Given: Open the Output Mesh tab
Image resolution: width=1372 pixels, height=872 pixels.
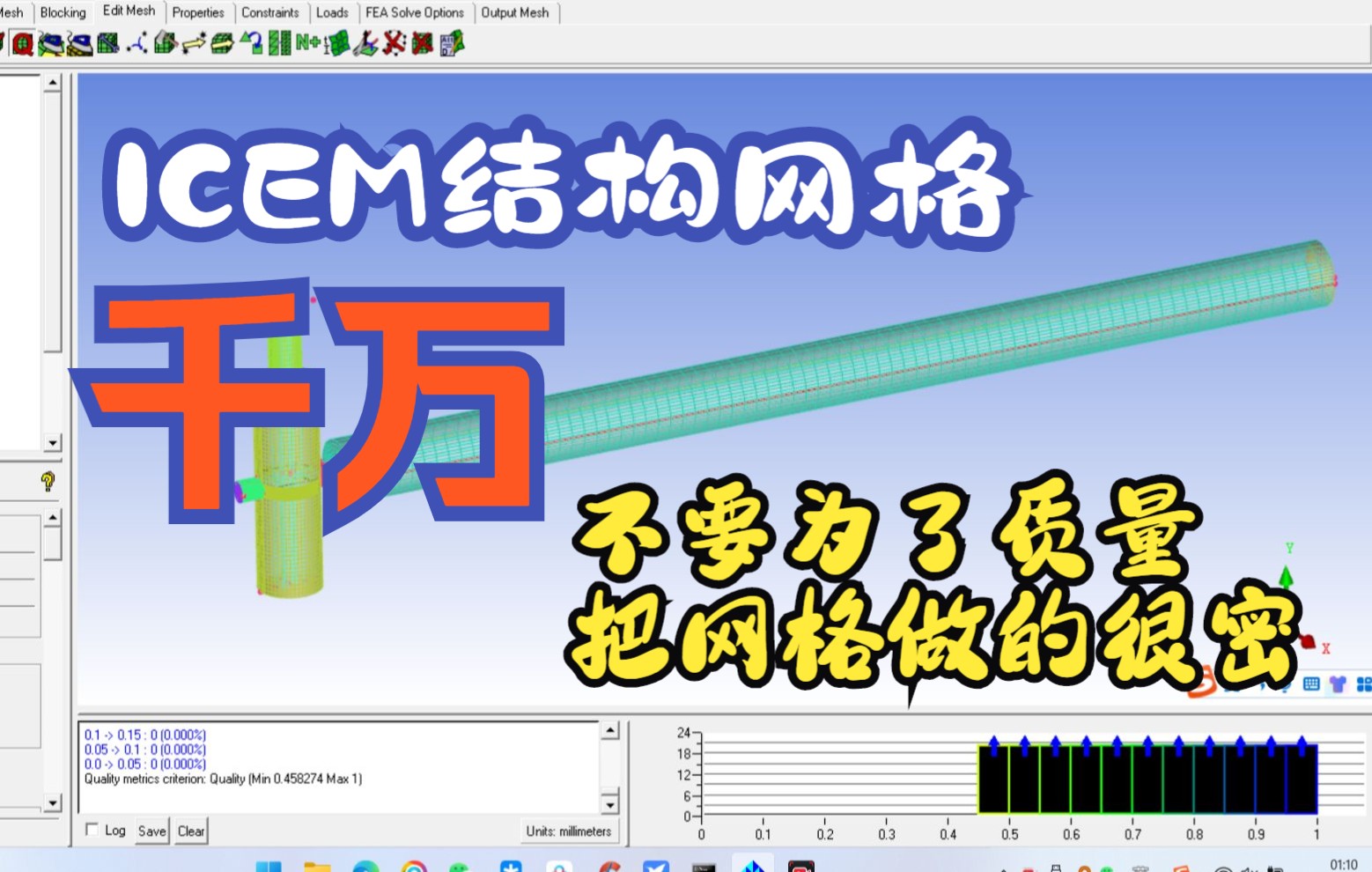Looking at the screenshot, I should [x=515, y=12].
